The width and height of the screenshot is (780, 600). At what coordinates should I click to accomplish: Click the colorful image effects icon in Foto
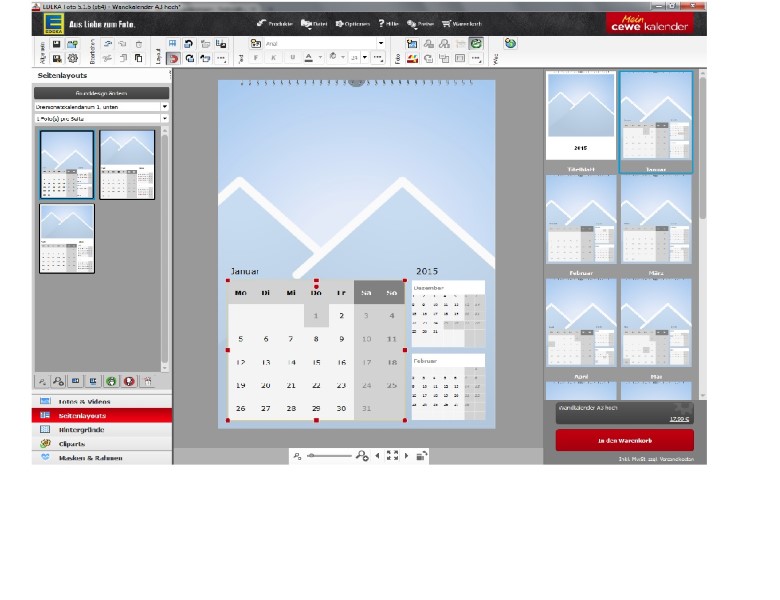click(x=412, y=59)
